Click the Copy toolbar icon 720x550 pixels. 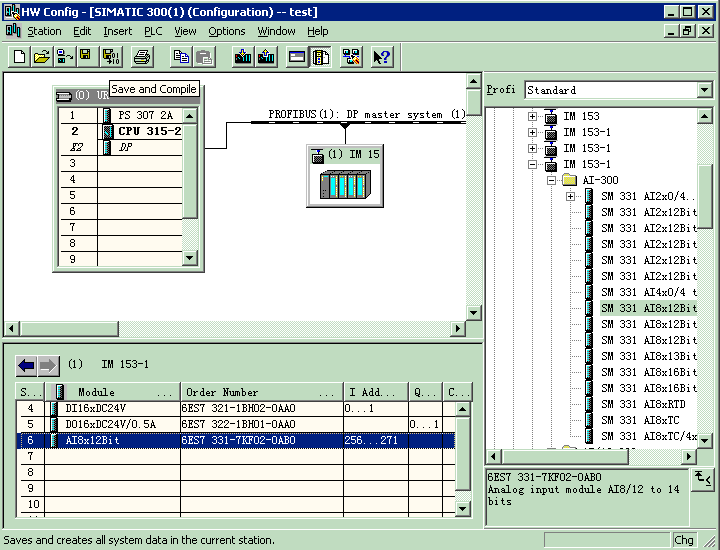(x=181, y=57)
